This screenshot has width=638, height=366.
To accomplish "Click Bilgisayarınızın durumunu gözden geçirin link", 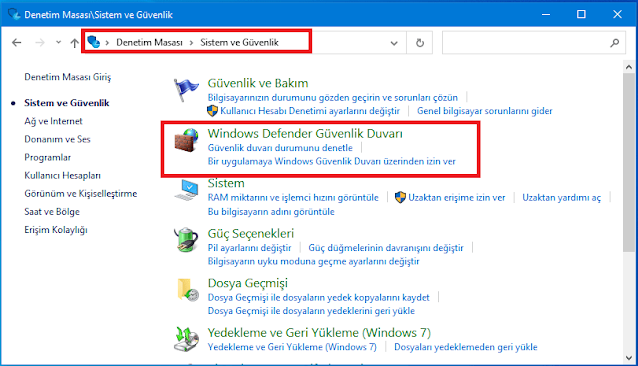I will click(x=332, y=98).
